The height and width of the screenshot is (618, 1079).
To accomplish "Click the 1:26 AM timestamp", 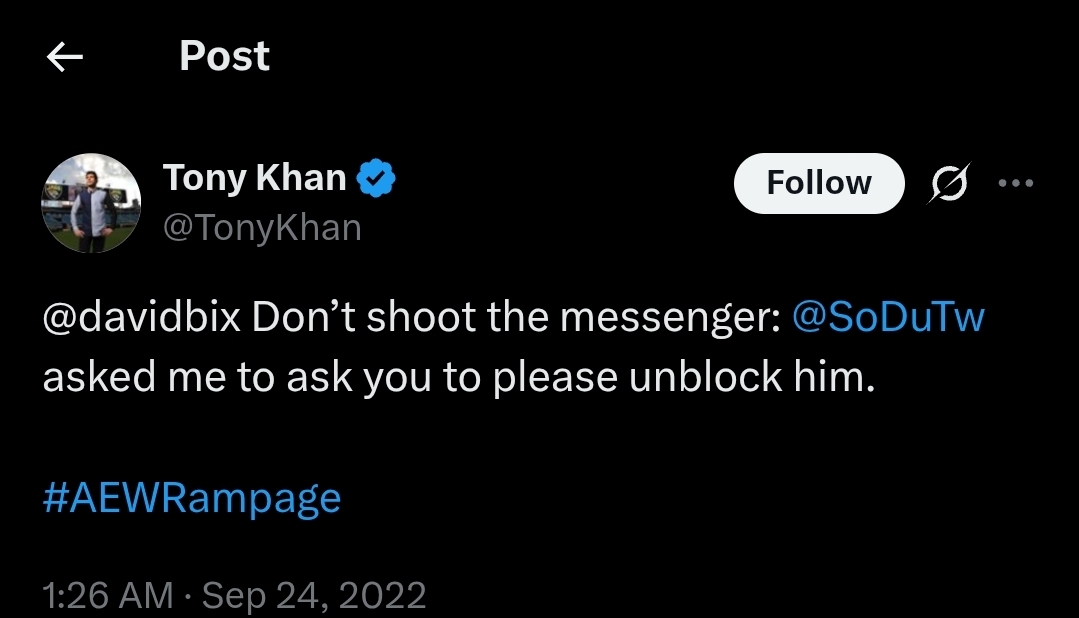I will 108,596.
